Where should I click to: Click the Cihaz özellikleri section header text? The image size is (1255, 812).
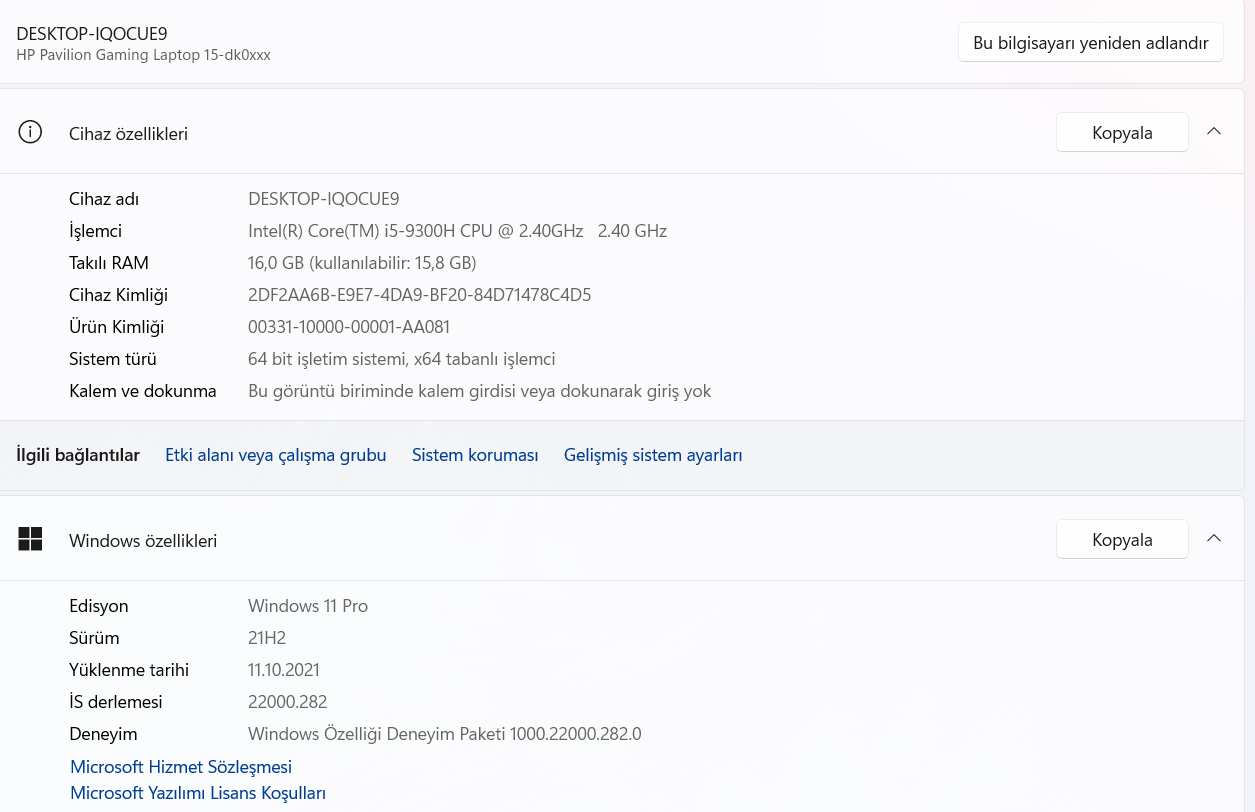click(x=128, y=134)
